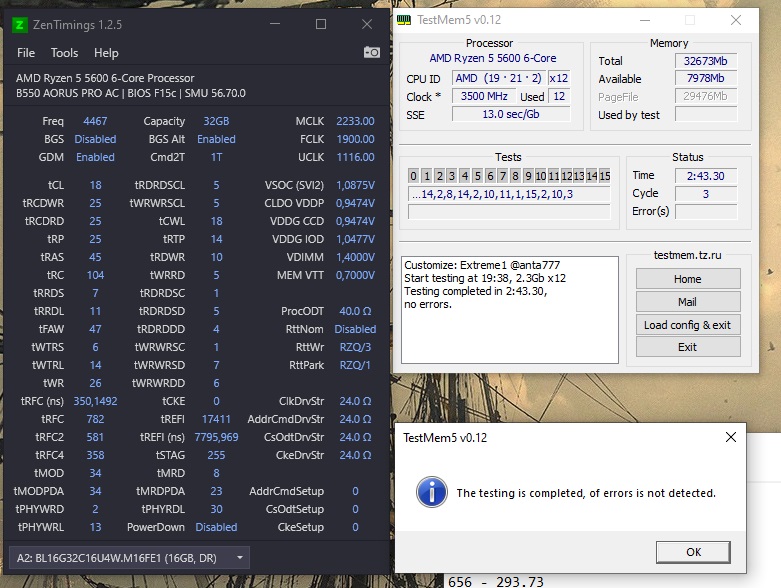Viewport: 781px width, 588px height.
Task: Click the Clock value 3500 MHz
Action: point(484,96)
